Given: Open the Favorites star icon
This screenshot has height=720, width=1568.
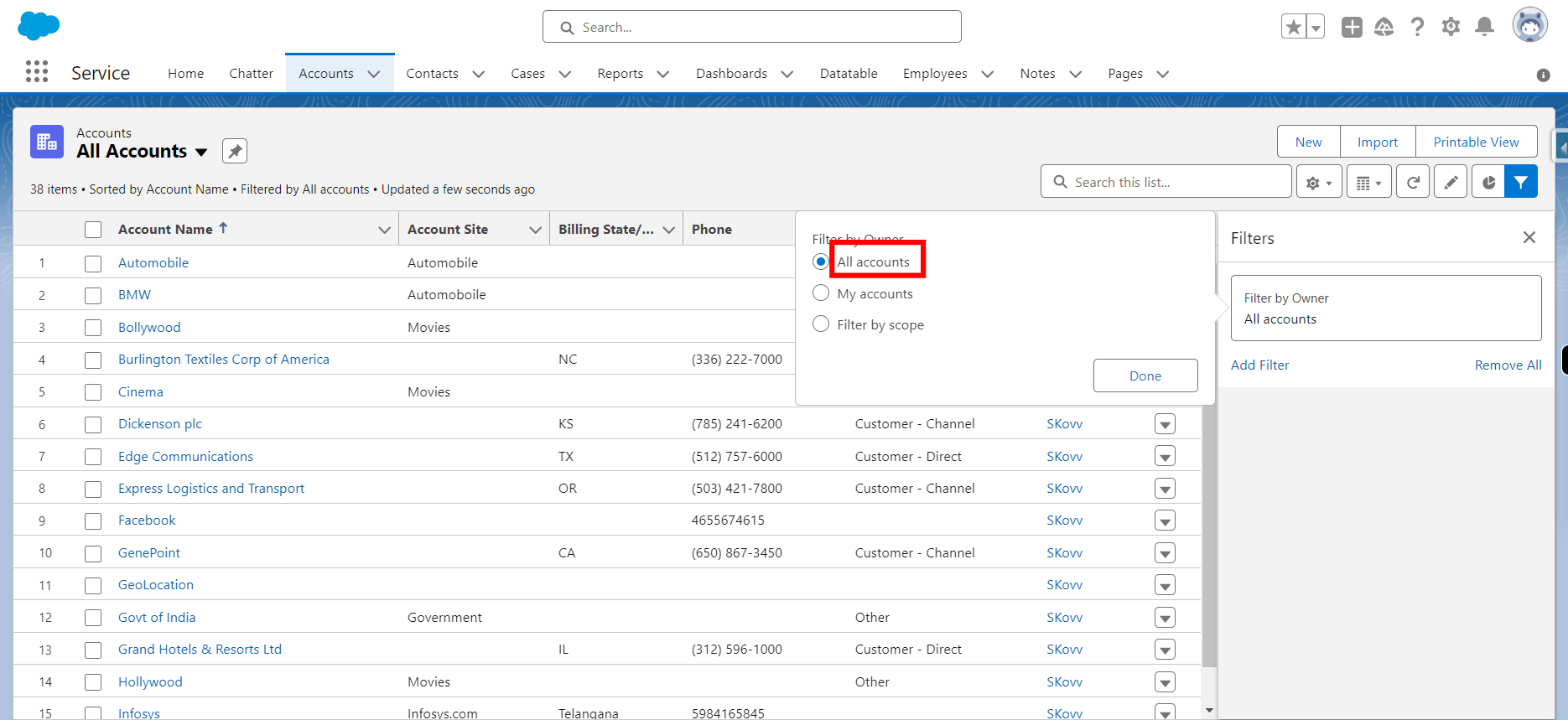Looking at the screenshot, I should [x=1294, y=27].
